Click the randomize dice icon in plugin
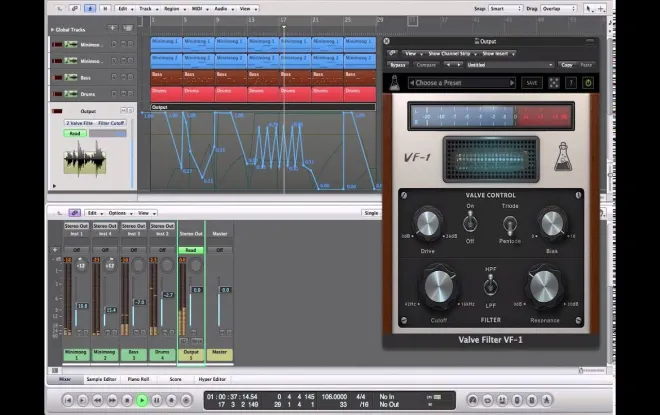 pos(554,83)
